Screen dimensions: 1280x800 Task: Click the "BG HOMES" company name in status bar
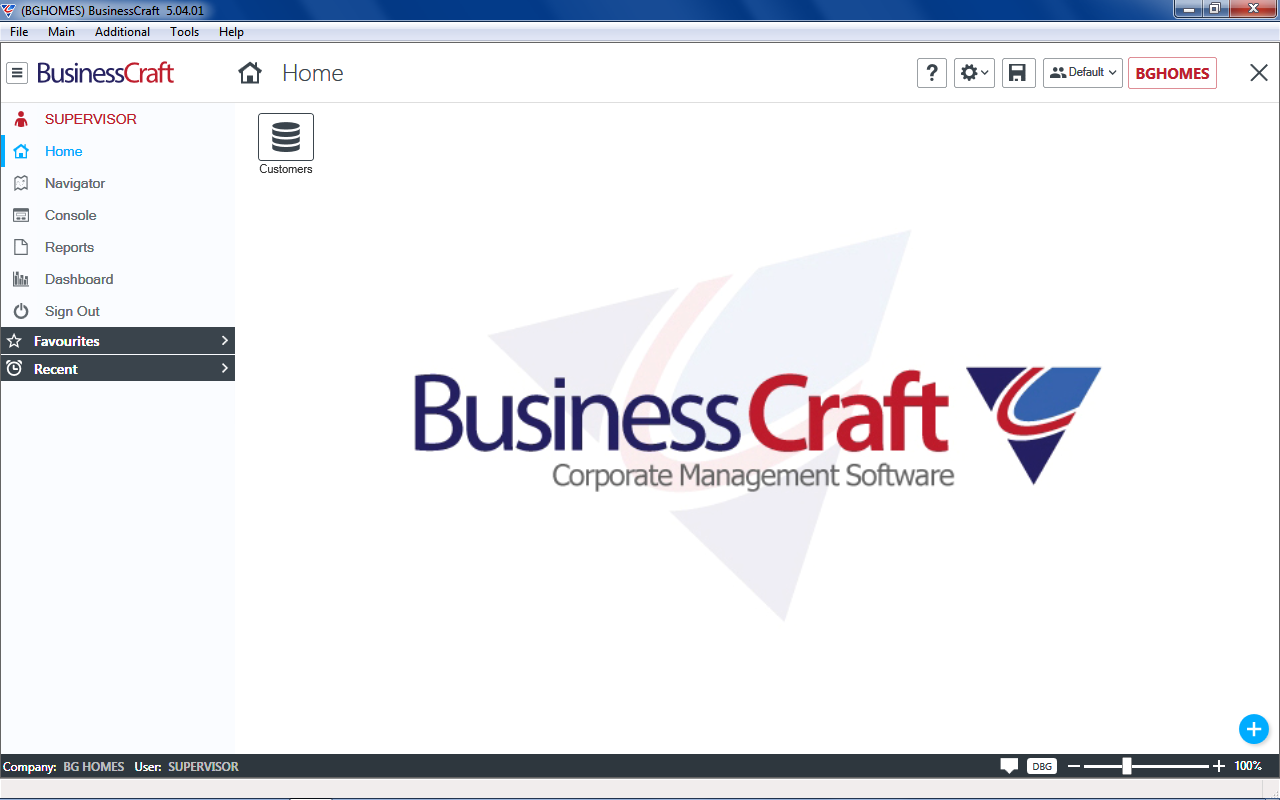tap(94, 767)
